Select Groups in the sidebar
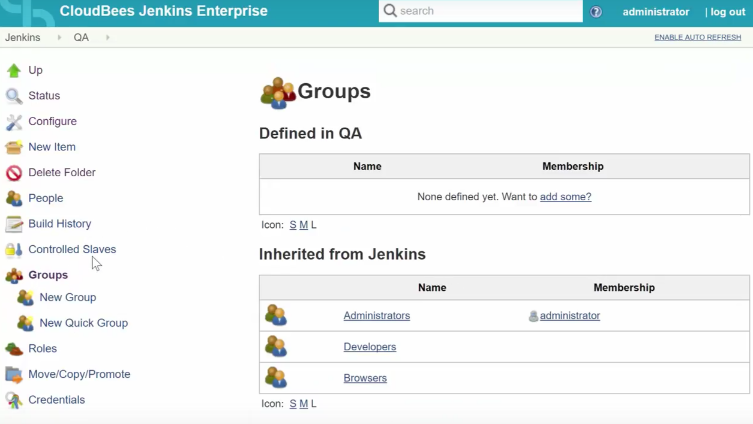 [48, 275]
